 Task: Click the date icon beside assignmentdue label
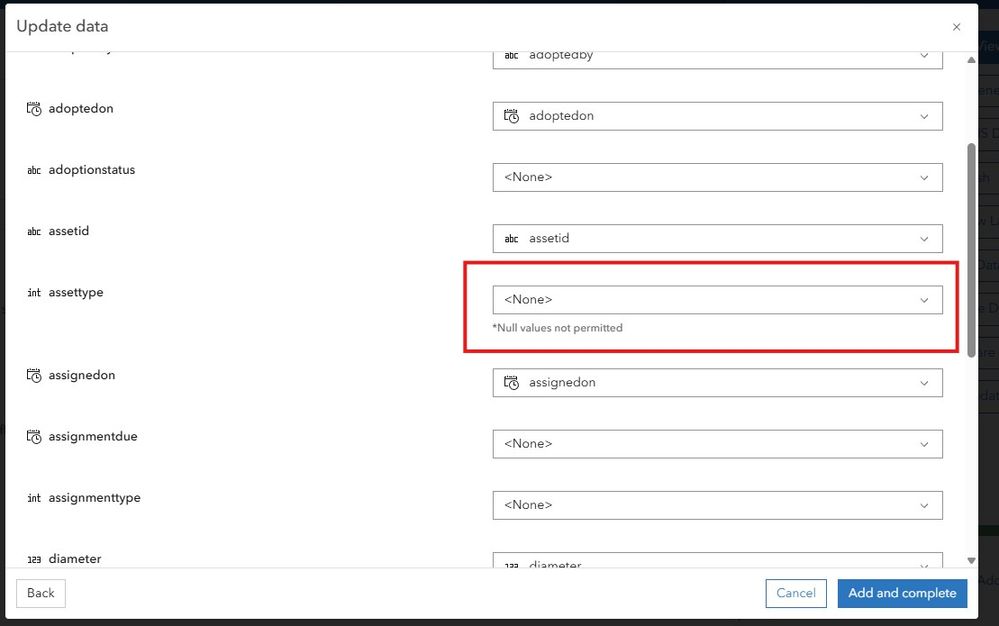[x=34, y=437]
